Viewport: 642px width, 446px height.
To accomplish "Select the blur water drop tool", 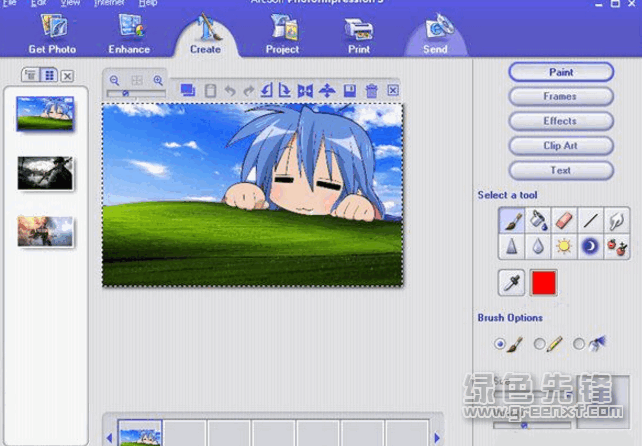I will pos(538,247).
